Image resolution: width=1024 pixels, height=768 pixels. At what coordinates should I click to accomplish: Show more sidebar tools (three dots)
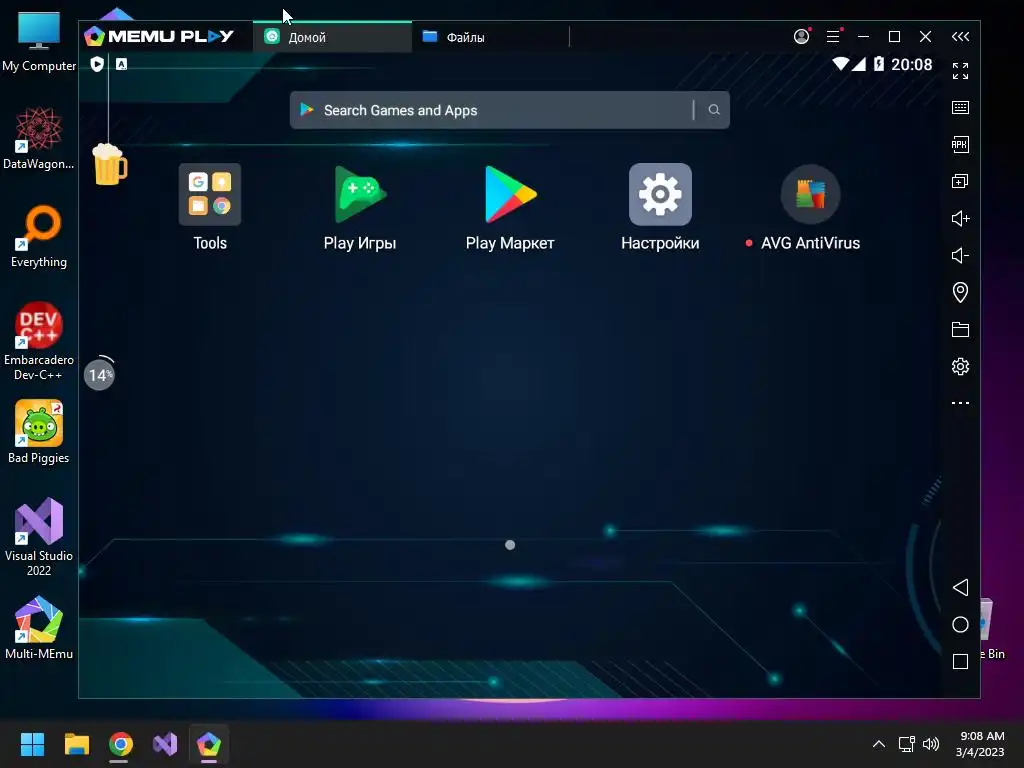click(x=960, y=403)
